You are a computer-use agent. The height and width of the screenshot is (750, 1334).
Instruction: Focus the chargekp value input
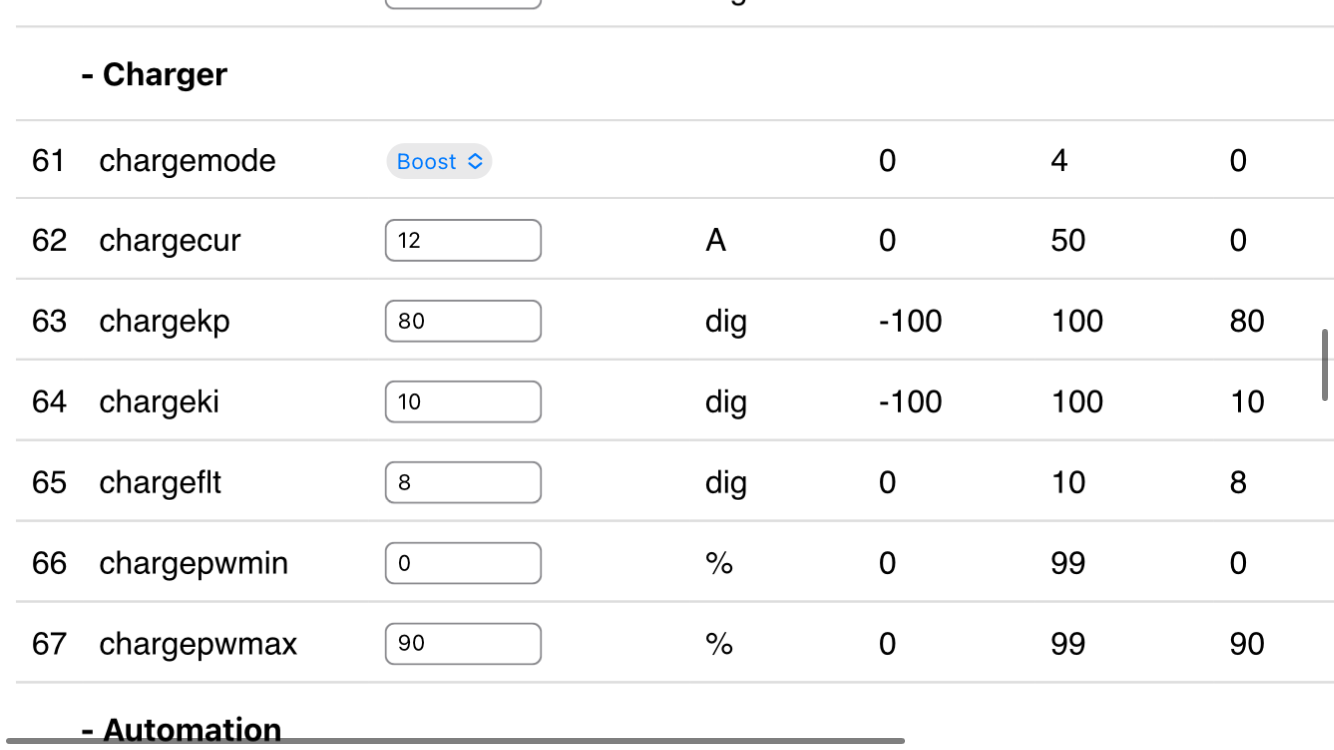(463, 321)
